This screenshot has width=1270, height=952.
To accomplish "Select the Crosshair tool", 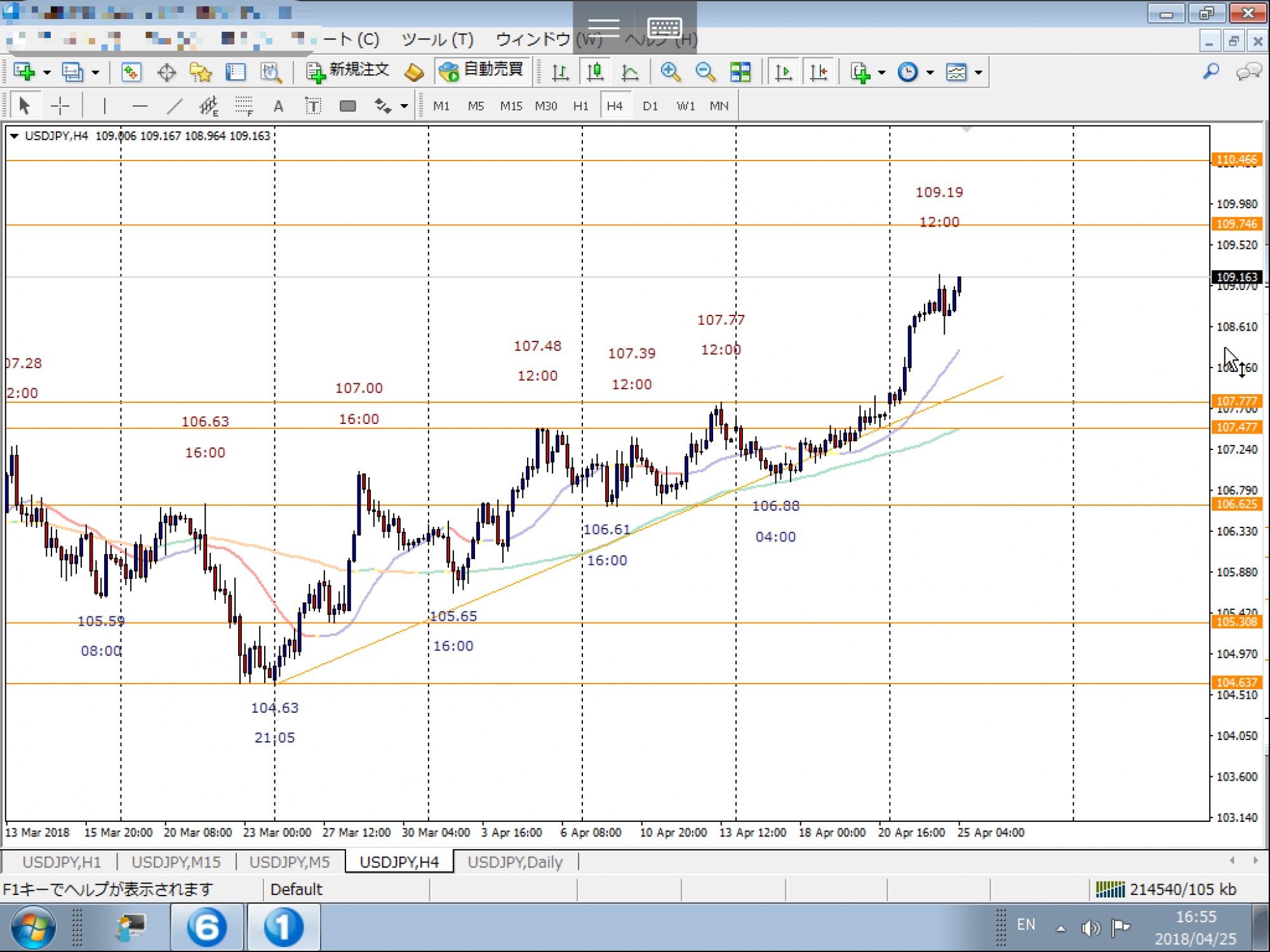I will click(60, 105).
